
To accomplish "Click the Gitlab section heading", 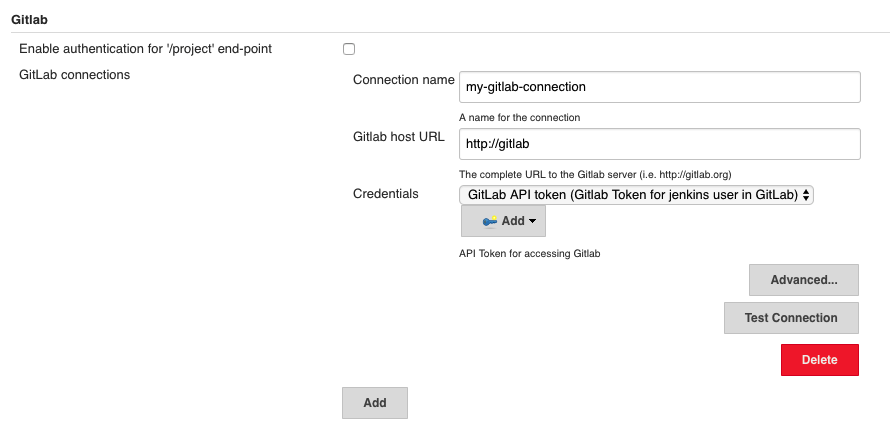I will pyautogui.click(x=29, y=19).
